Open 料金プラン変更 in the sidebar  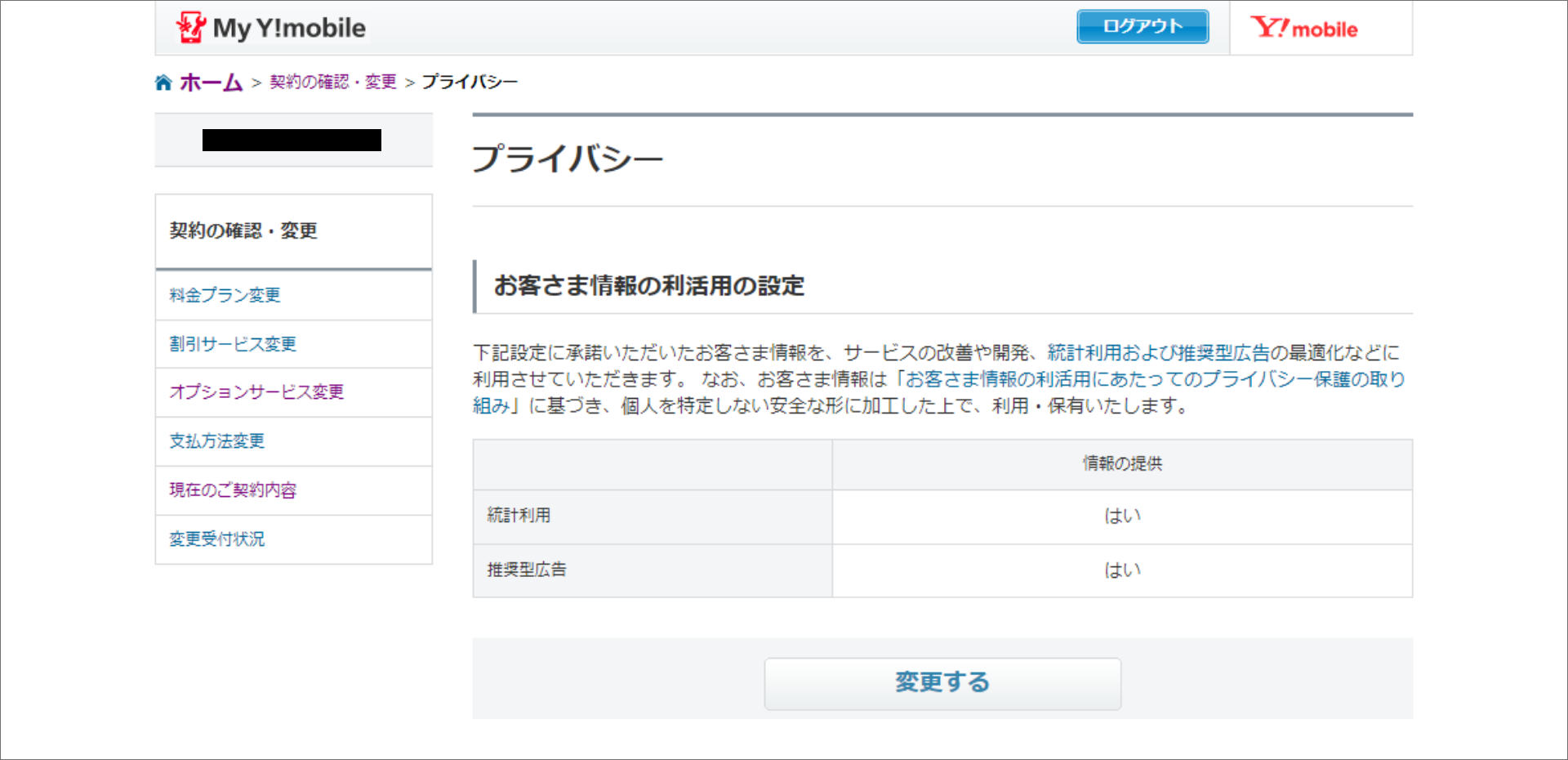225,295
